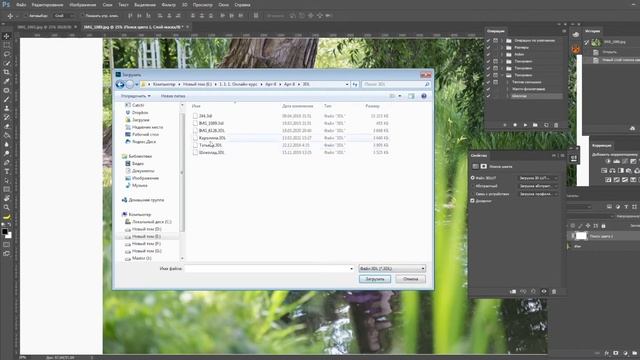Click the play action button in Operations panel
The height and width of the screenshot is (360, 640).
point(525,125)
